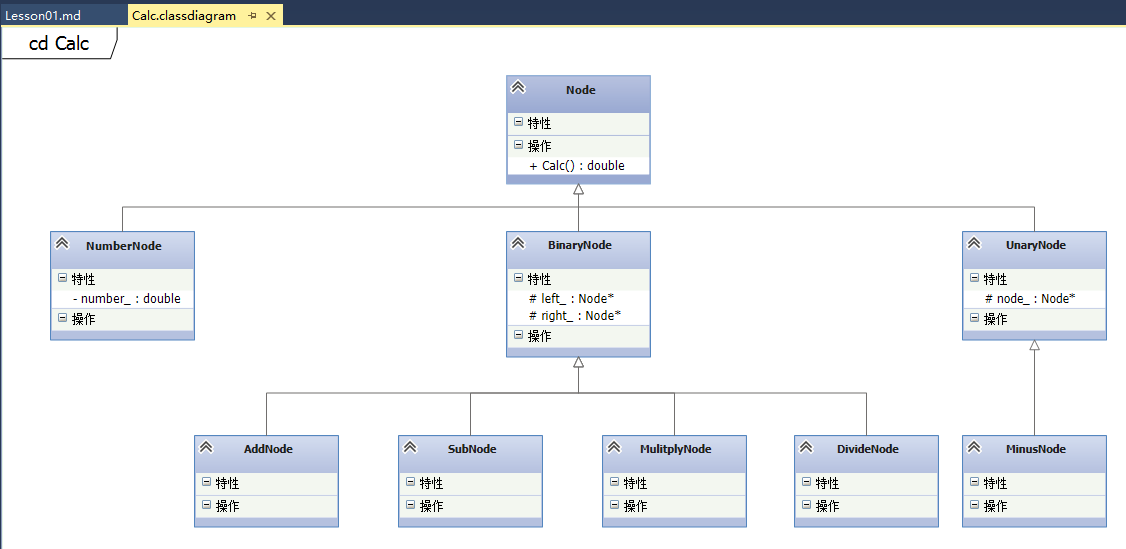Collapse the UnaryNode 特性 section
Viewport: 1126px width, 549px height.
[x=974, y=278]
